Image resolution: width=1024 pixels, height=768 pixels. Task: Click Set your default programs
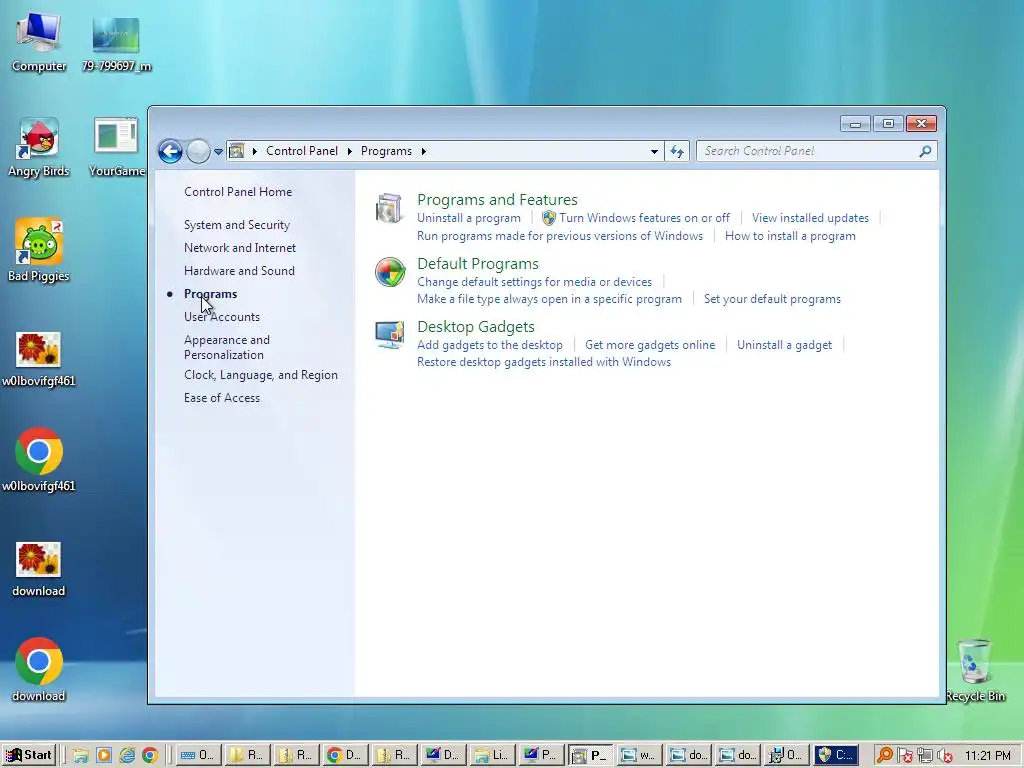(x=772, y=298)
